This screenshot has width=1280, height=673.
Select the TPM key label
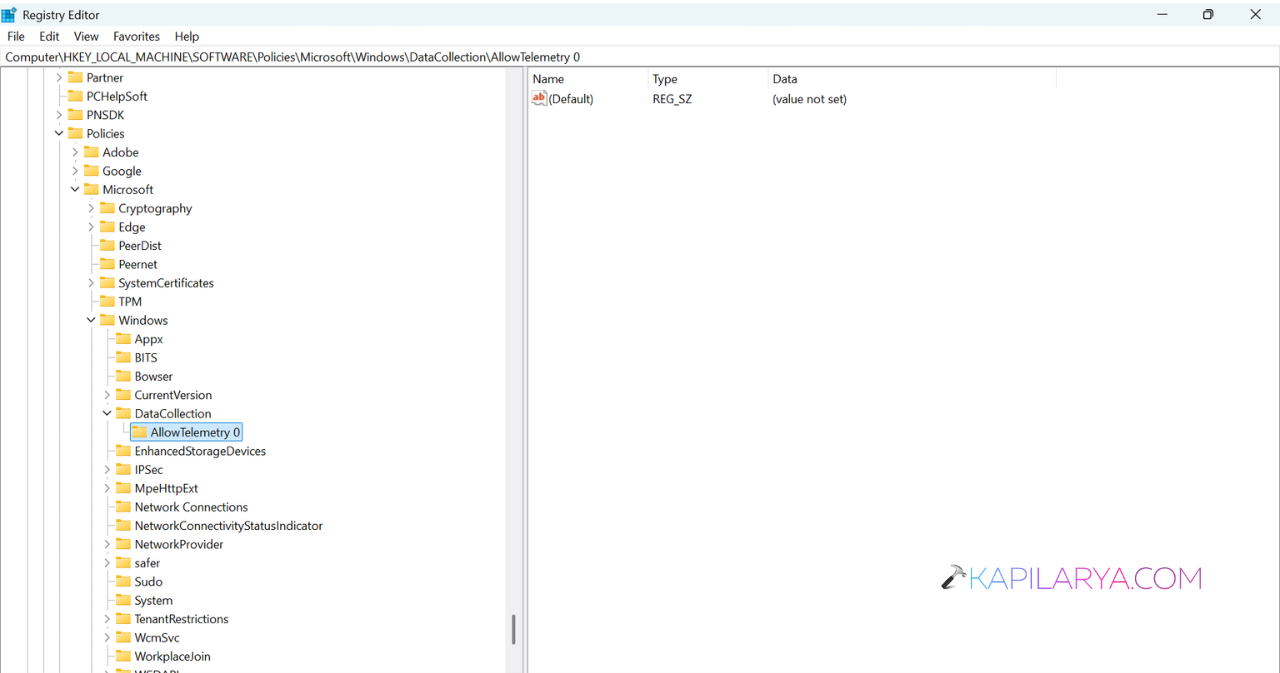click(130, 301)
